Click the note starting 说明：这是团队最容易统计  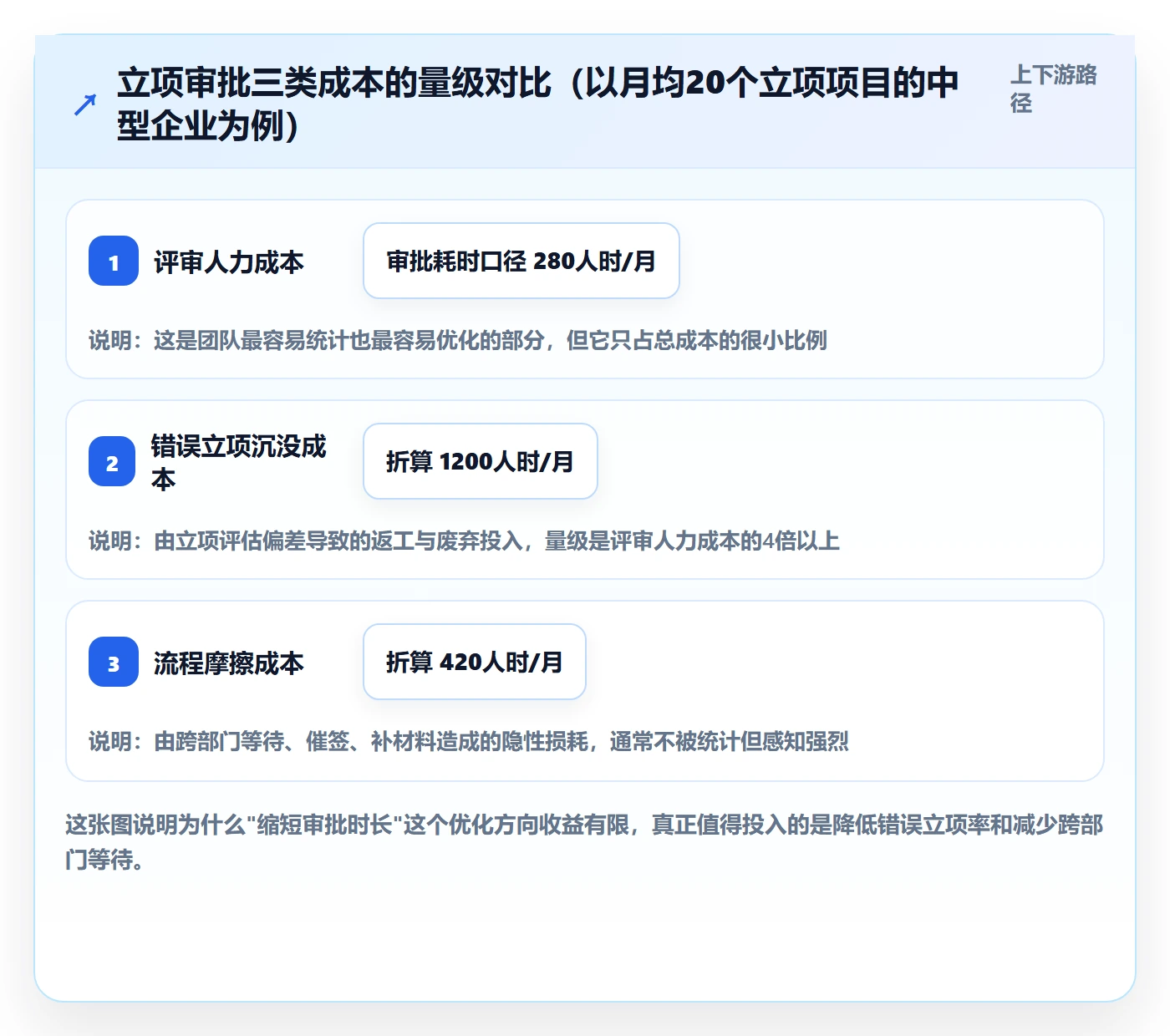click(x=458, y=340)
